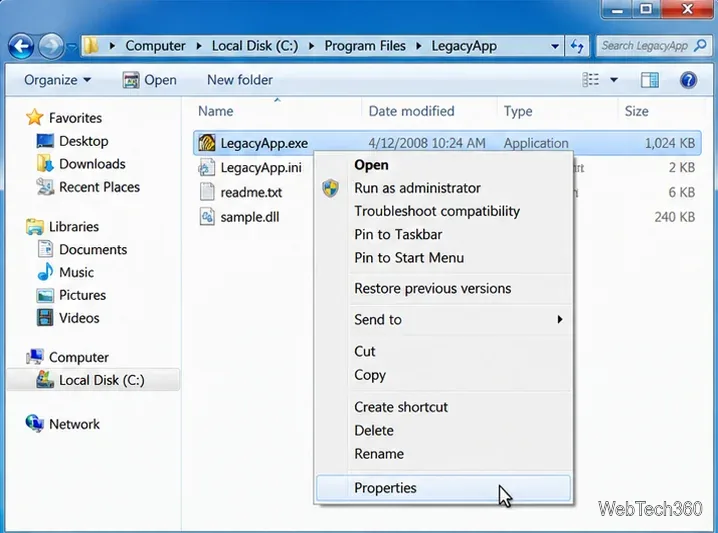
Task: Click LegacyApp breadcrumb segment
Action: click(x=464, y=46)
